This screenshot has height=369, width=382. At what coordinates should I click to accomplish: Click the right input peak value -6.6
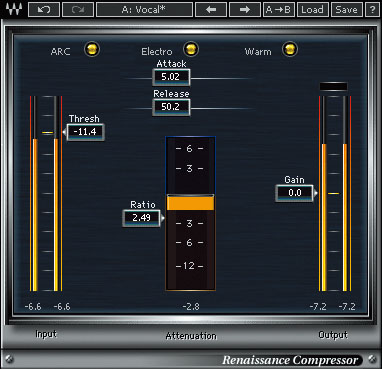tap(62, 307)
